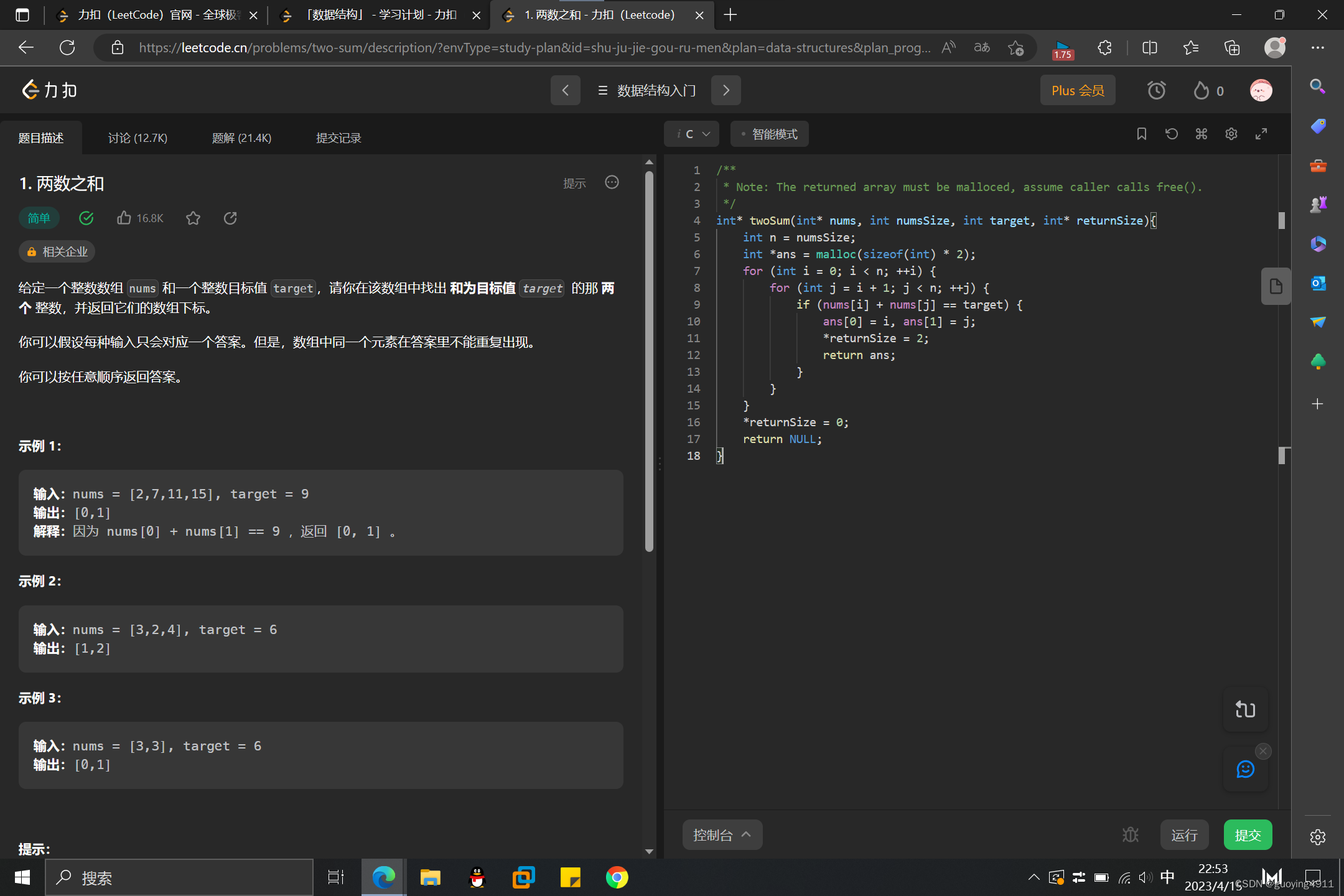Click the 运行 run button

1183,834
